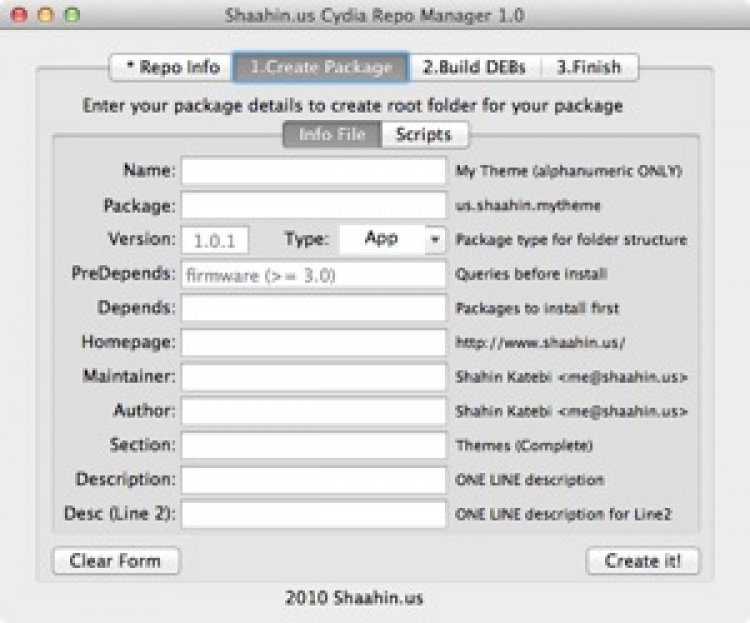Image resolution: width=750 pixels, height=623 pixels.
Task: Select the Info File sub-tab
Action: [x=332, y=134]
